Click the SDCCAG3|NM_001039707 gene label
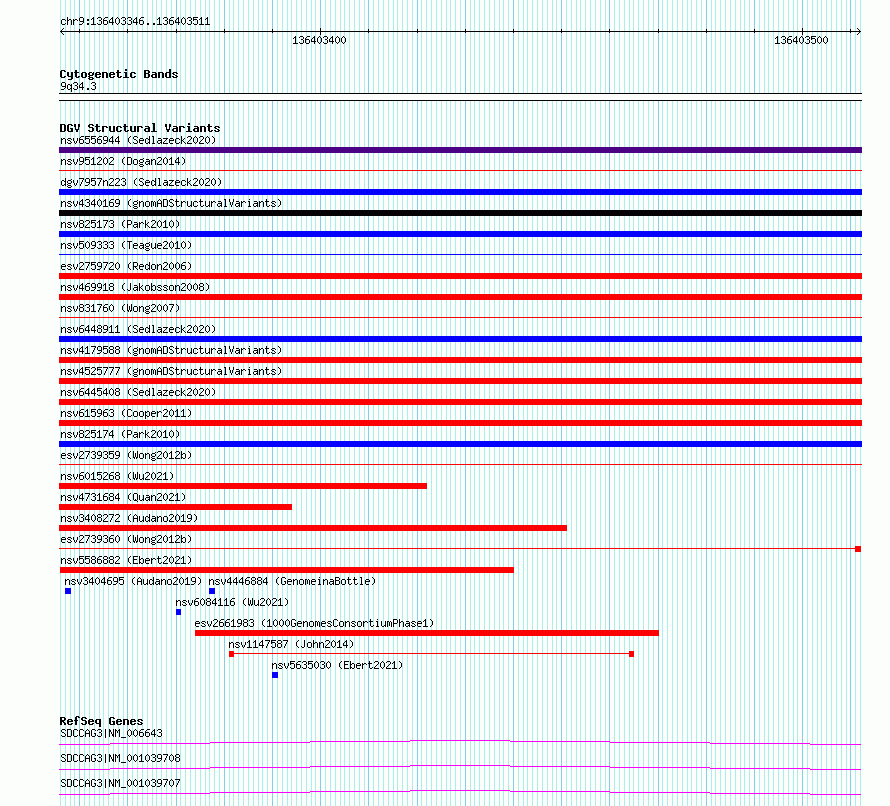Viewport: 890px width, 806px height. click(120, 783)
